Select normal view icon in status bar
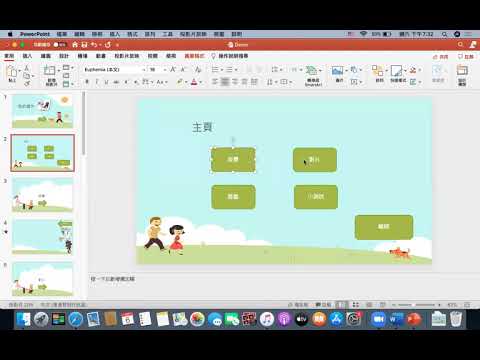 [x=341, y=305]
